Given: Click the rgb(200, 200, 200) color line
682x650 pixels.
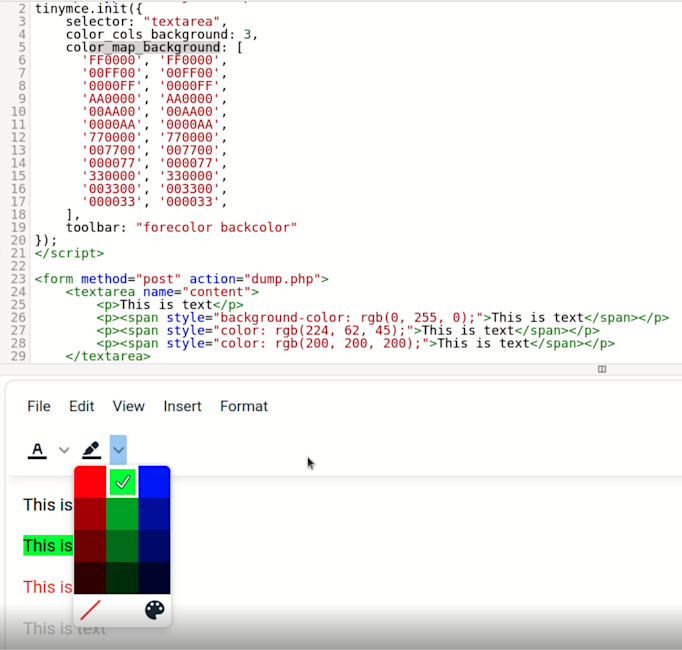Looking at the screenshot, I should coord(356,343).
